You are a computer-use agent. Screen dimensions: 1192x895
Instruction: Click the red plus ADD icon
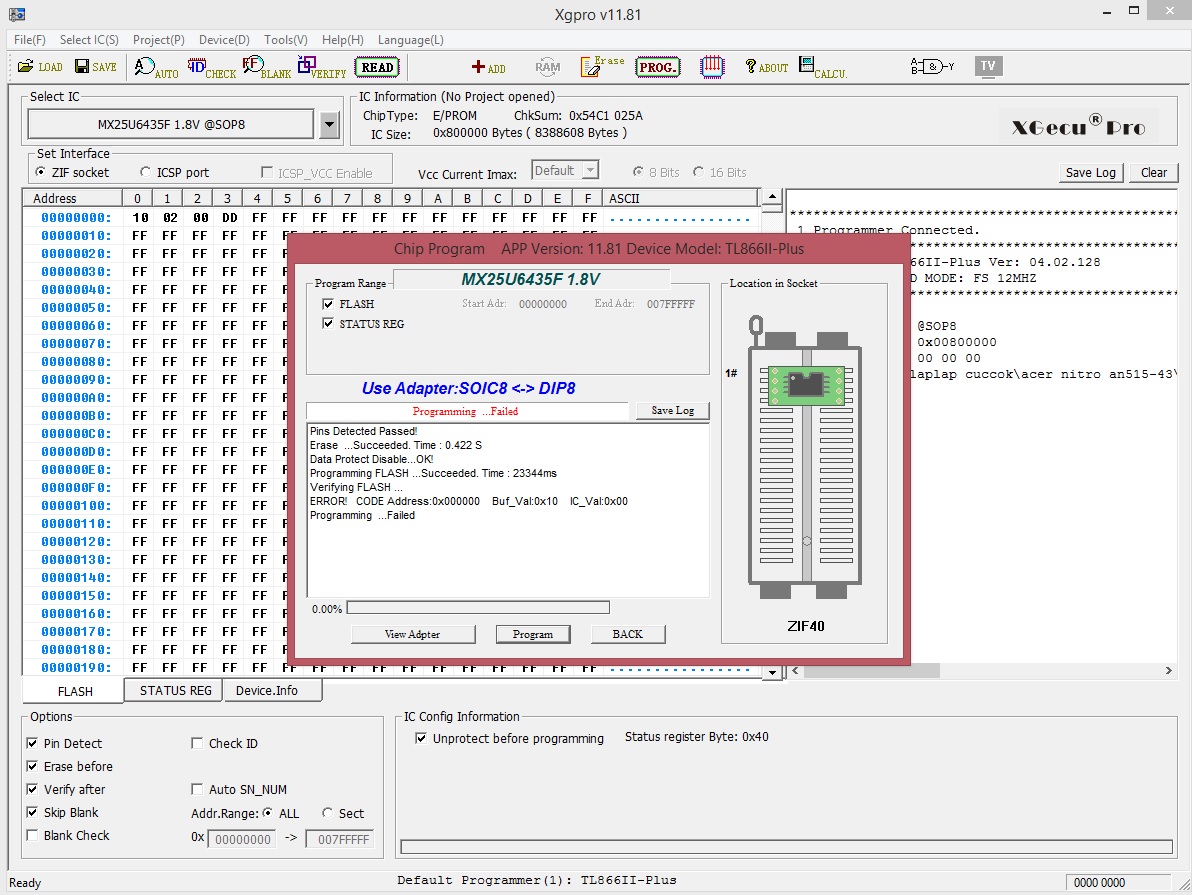tap(488, 68)
